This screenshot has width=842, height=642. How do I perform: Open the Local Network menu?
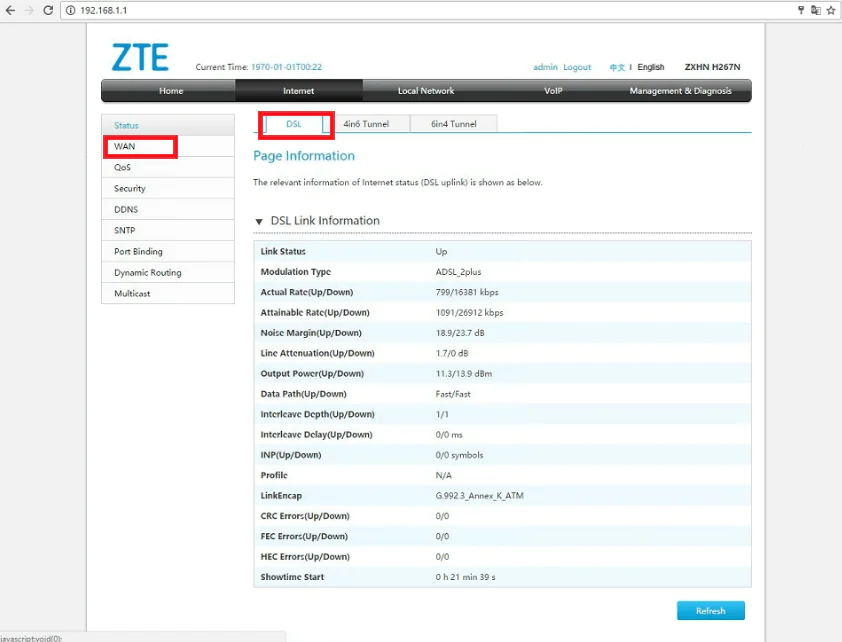pyautogui.click(x=426, y=91)
